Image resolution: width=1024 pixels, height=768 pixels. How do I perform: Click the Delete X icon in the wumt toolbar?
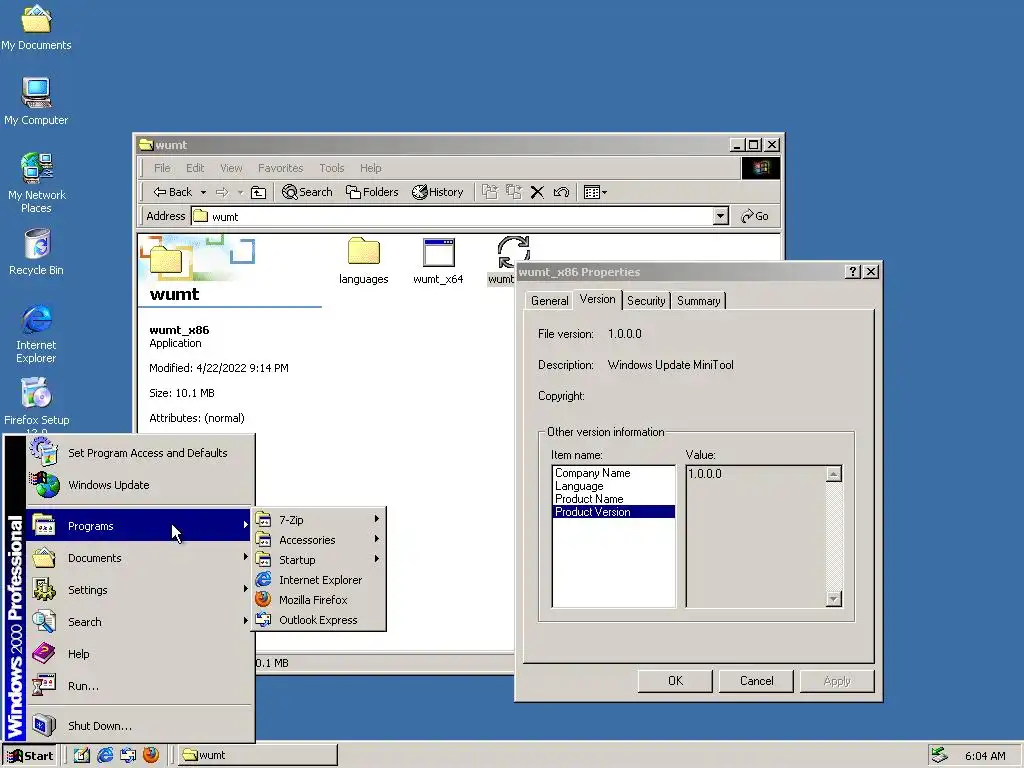coord(537,192)
